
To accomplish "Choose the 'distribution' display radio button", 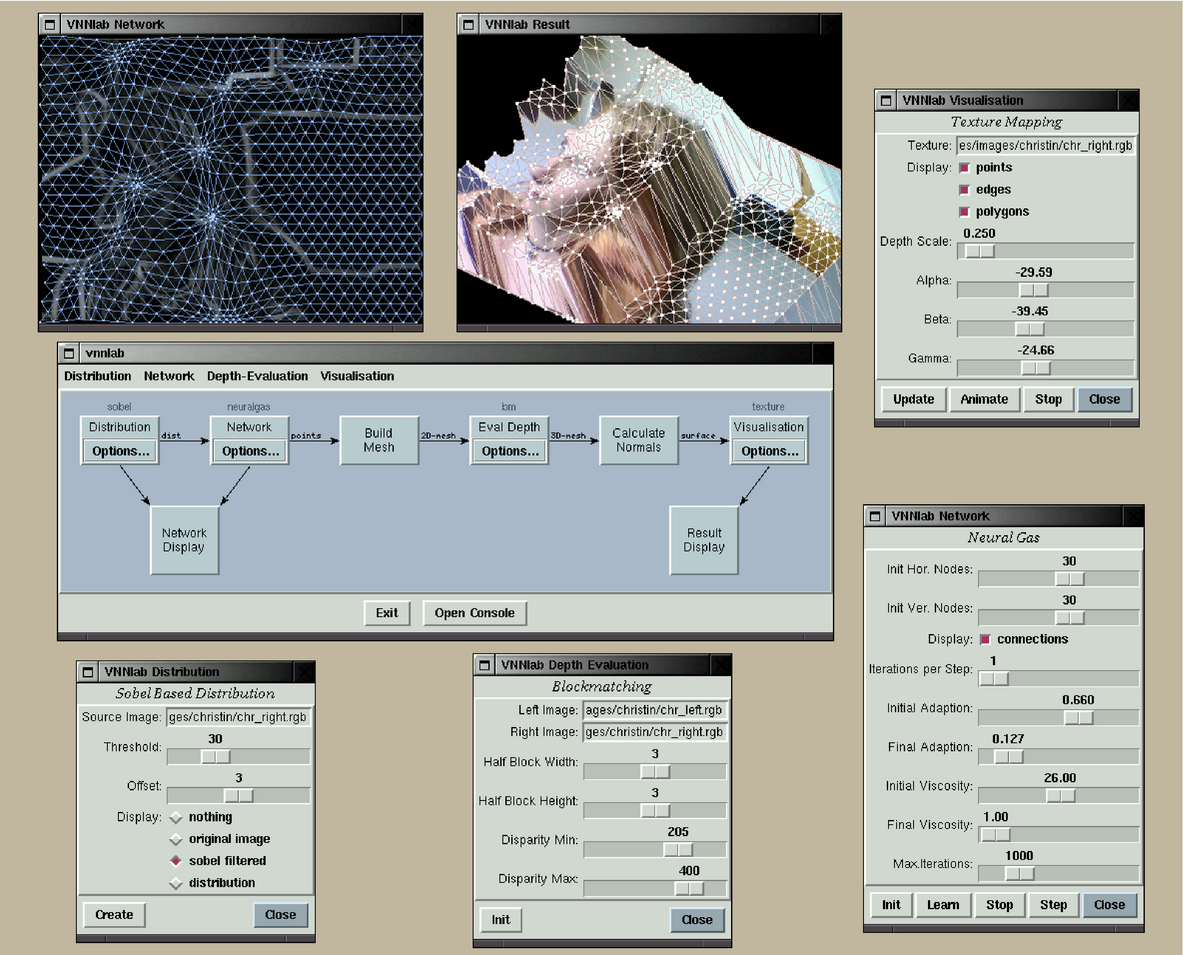I will coord(176,883).
